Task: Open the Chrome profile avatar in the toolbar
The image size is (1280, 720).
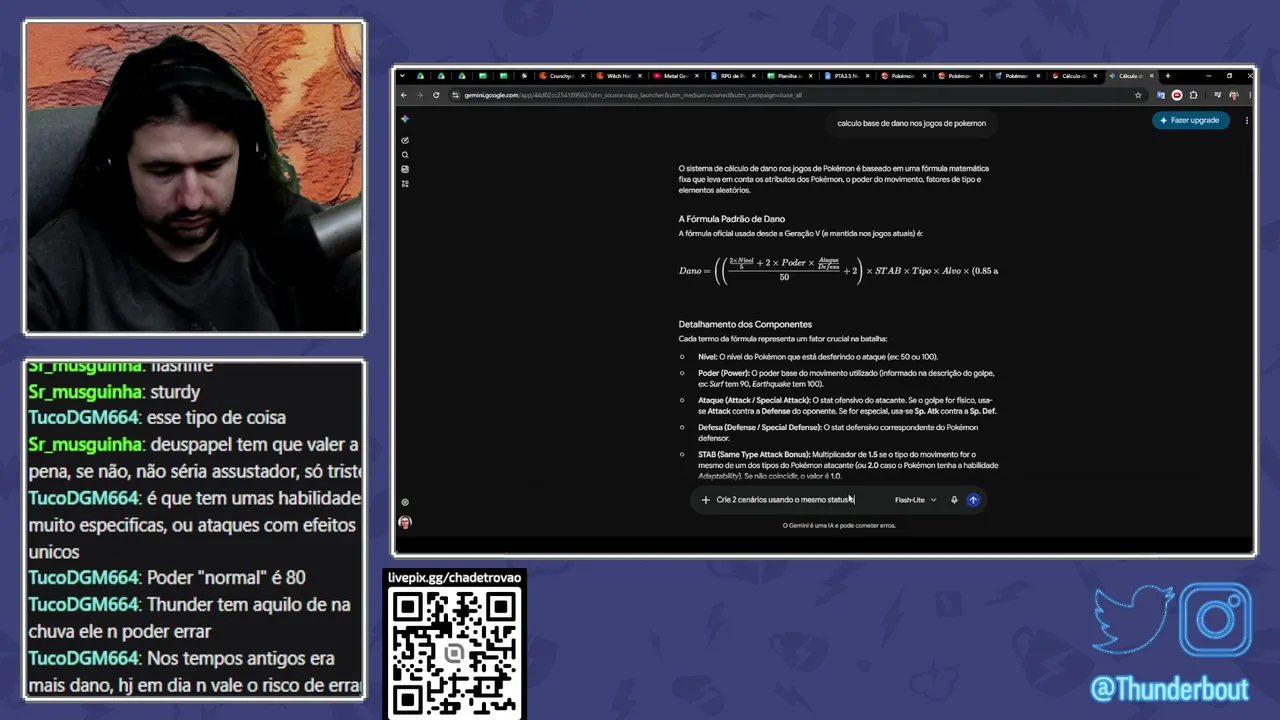Action: click(x=1233, y=95)
